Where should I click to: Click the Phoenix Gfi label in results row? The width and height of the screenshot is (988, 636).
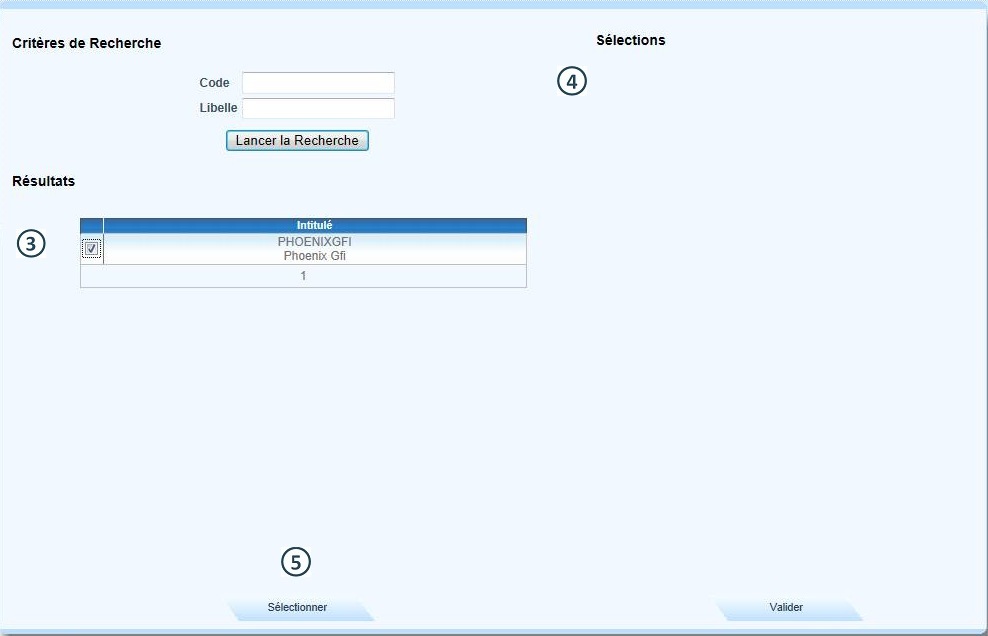(x=314, y=256)
